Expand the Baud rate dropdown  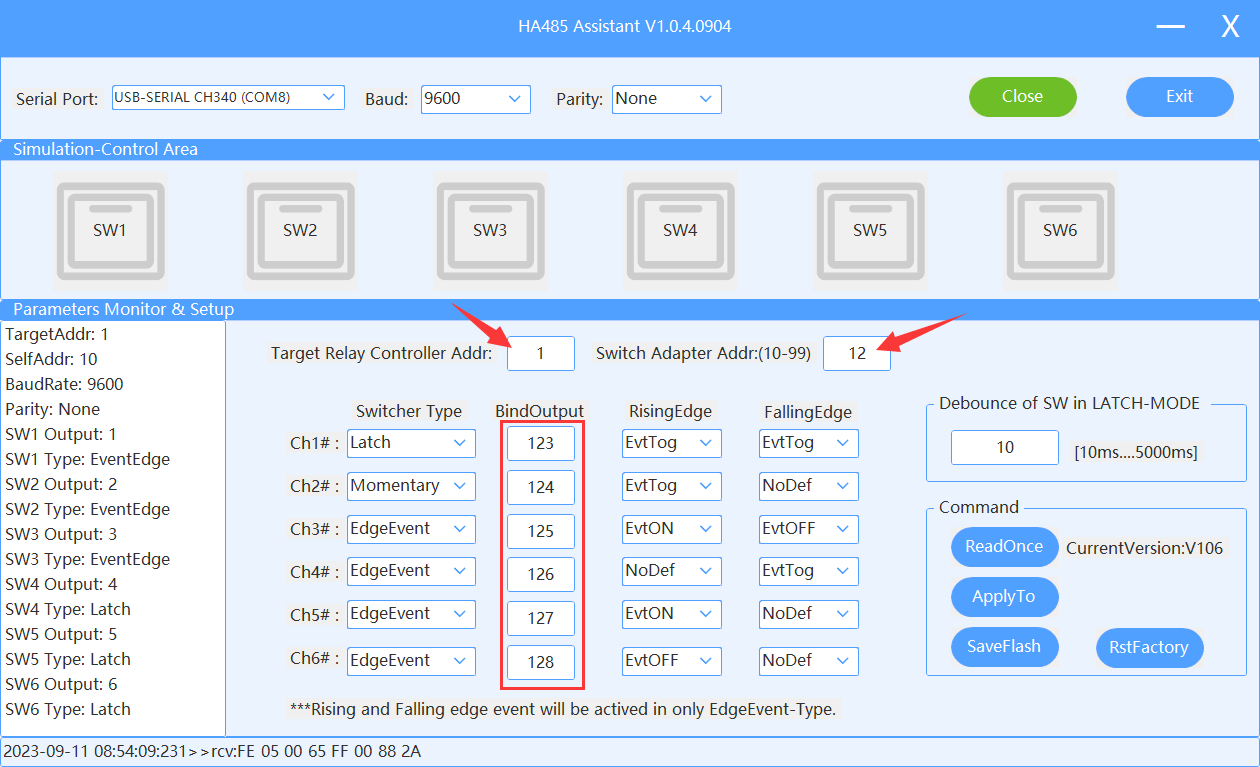tap(475, 99)
